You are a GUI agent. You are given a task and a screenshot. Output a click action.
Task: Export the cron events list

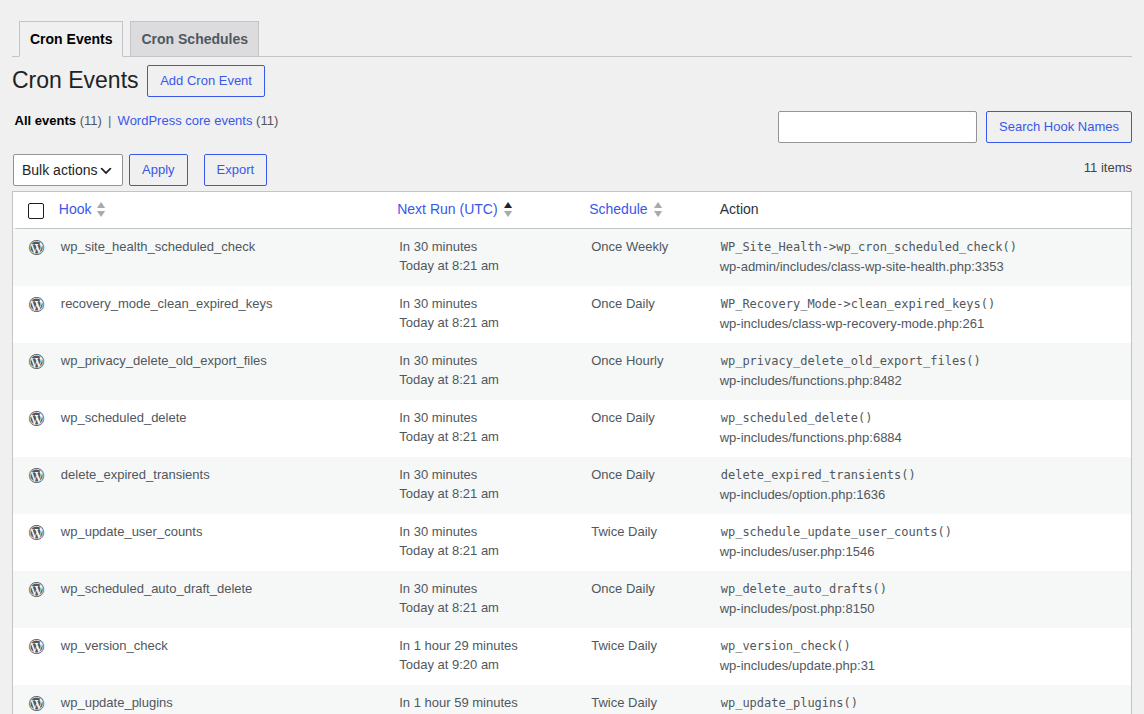[235, 170]
